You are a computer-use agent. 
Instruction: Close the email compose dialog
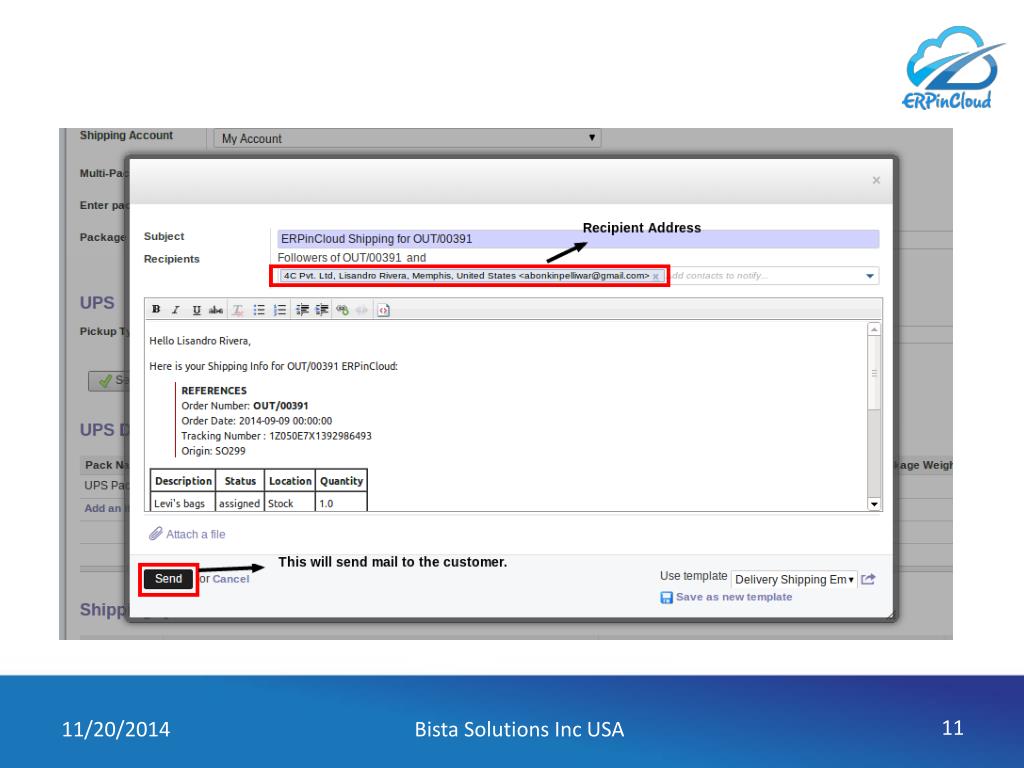(x=876, y=180)
